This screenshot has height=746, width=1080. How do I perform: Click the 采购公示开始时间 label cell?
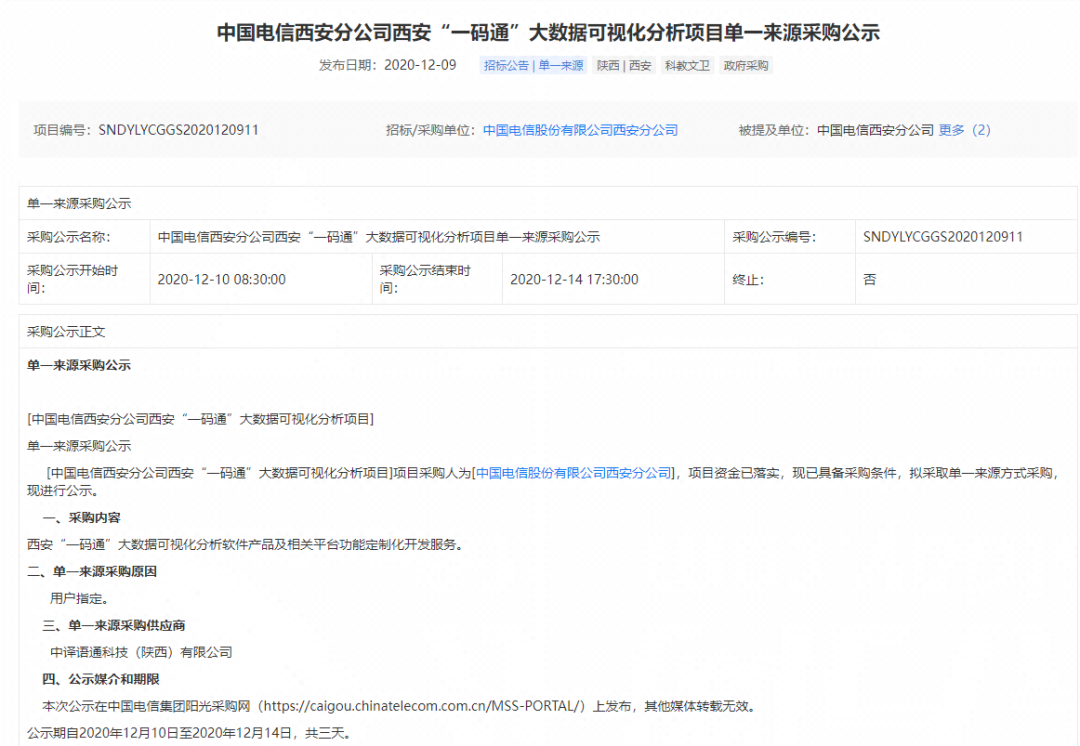coord(85,279)
